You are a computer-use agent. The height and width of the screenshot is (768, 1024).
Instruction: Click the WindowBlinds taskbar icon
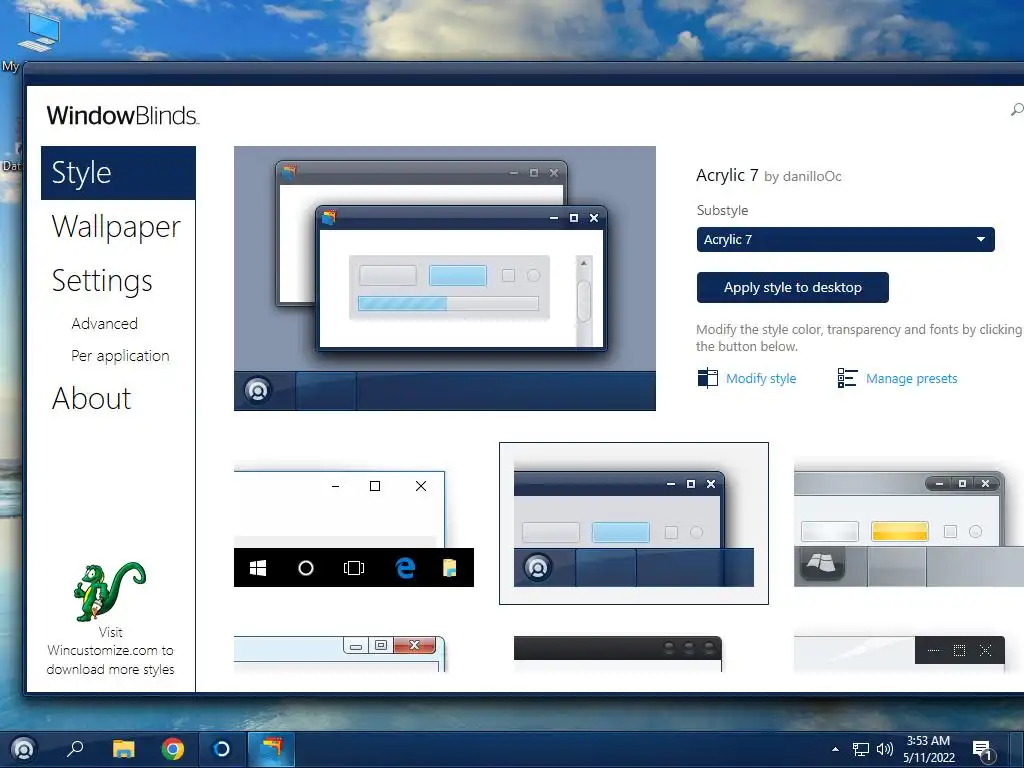coord(272,748)
